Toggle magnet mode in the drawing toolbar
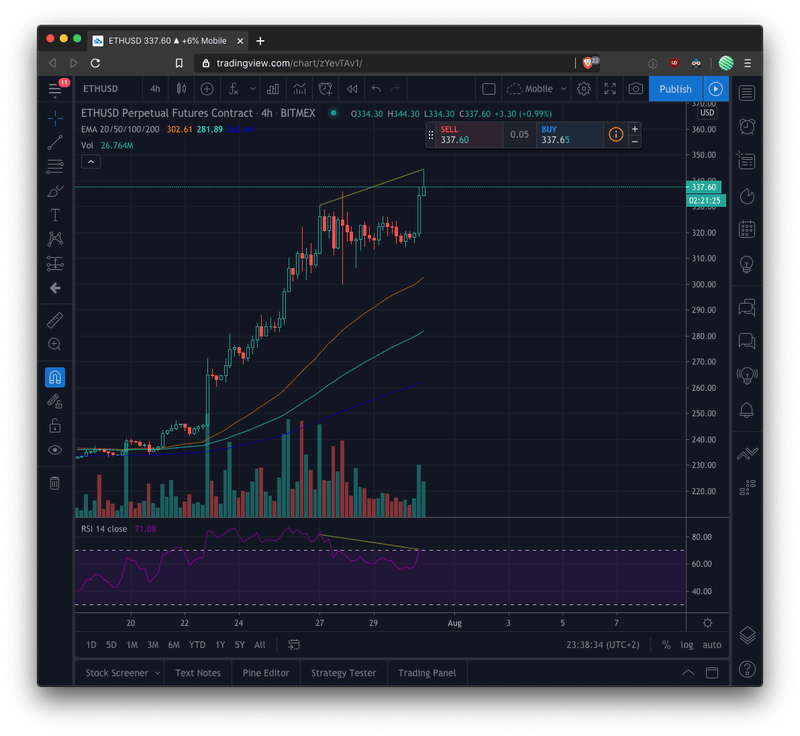The height and width of the screenshot is (736, 800). coord(55,377)
